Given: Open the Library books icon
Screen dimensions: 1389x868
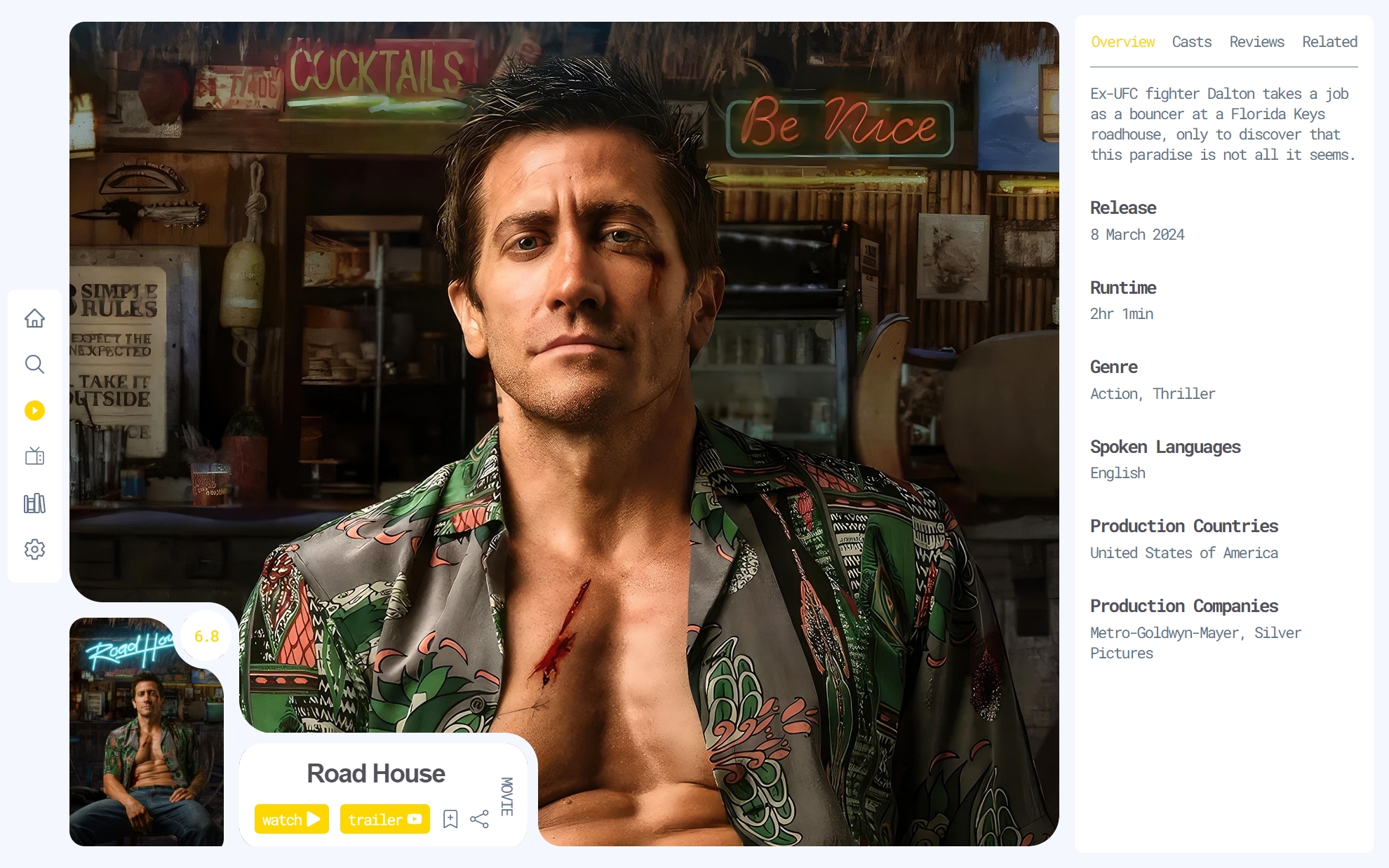Looking at the screenshot, I should 34,503.
